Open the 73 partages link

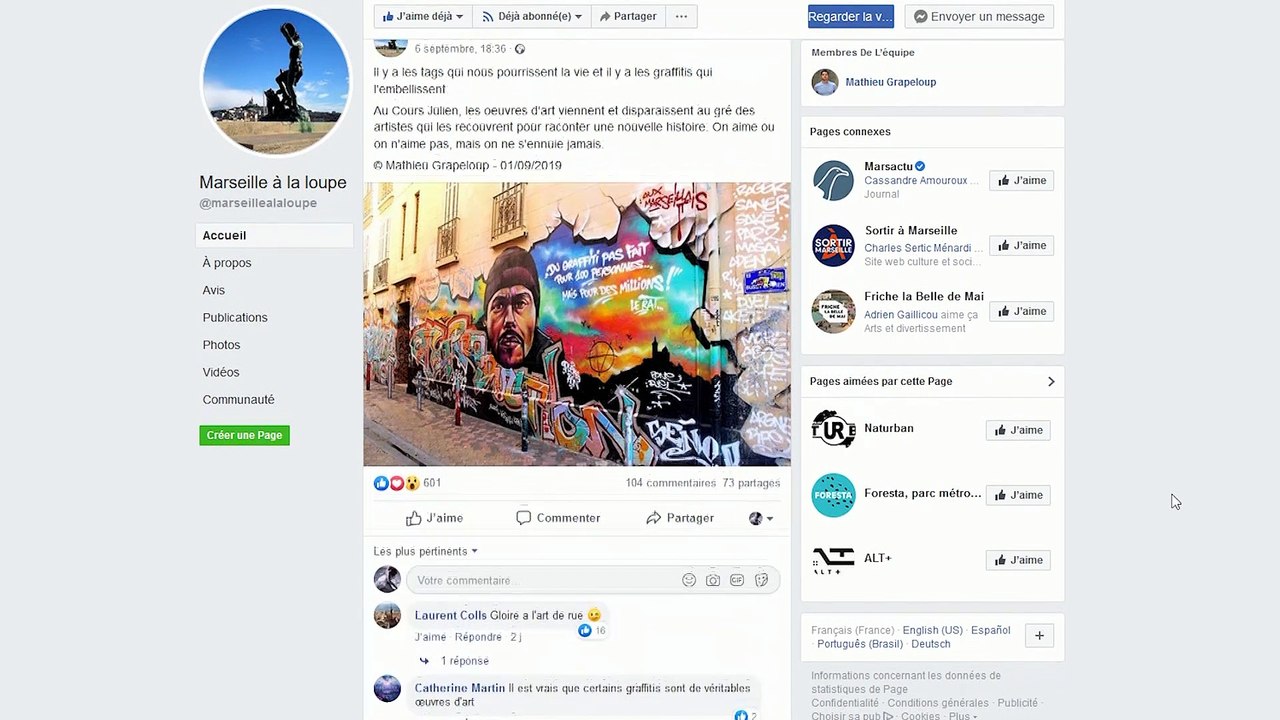pyautogui.click(x=751, y=483)
